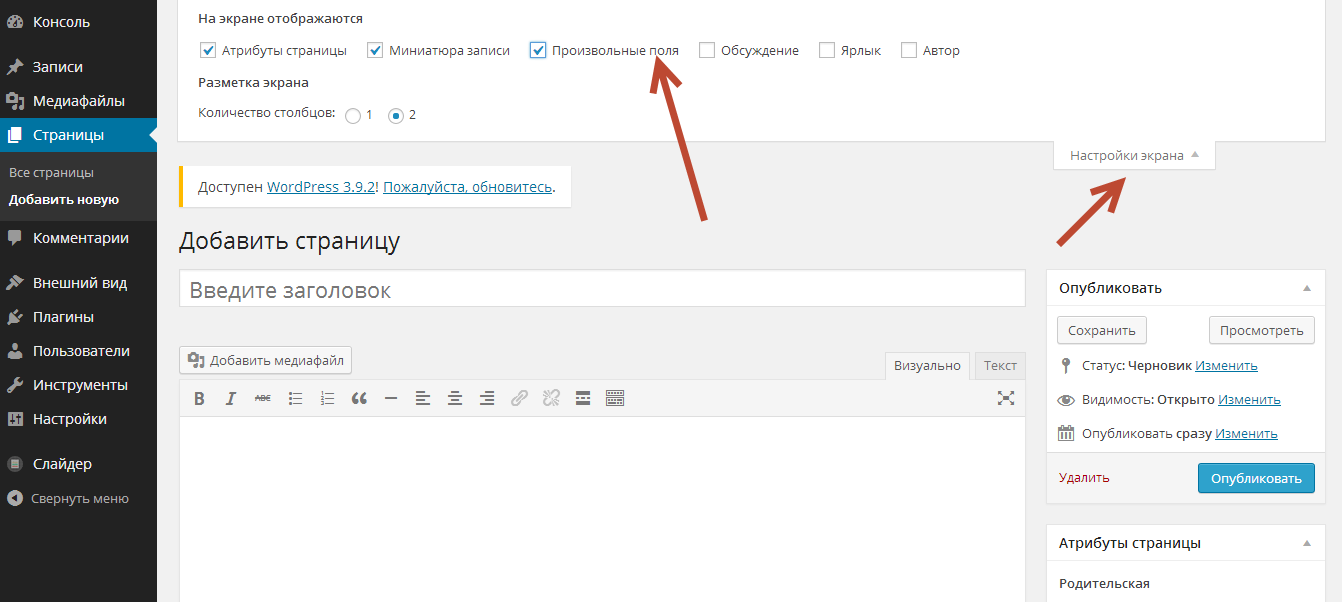The image size is (1342, 602).
Task: Click the remove link icon
Action: click(551, 398)
